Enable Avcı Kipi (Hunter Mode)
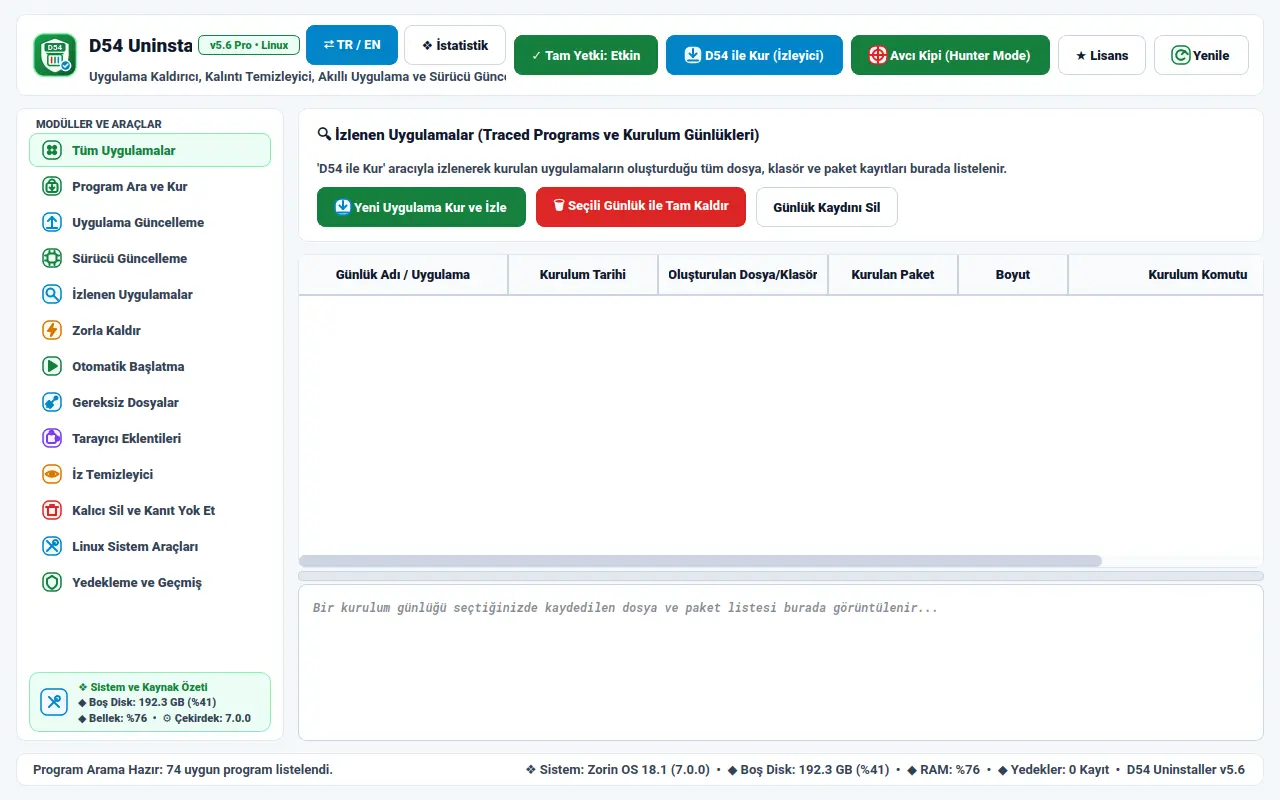The image size is (1280, 800). 950,55
